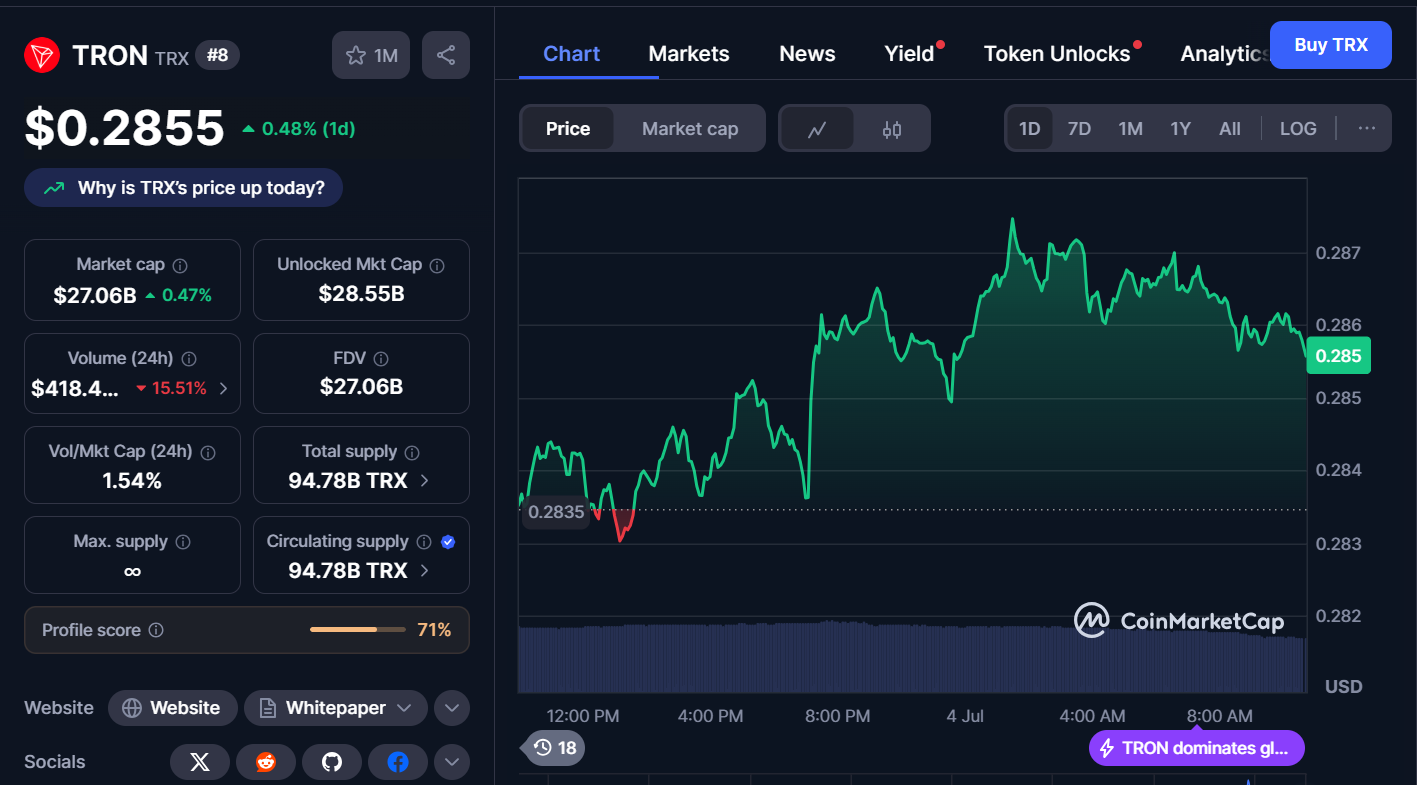
Task: Click the 1.54% Vol/Mkt Cap value
Action: click(x=132, y=481)
